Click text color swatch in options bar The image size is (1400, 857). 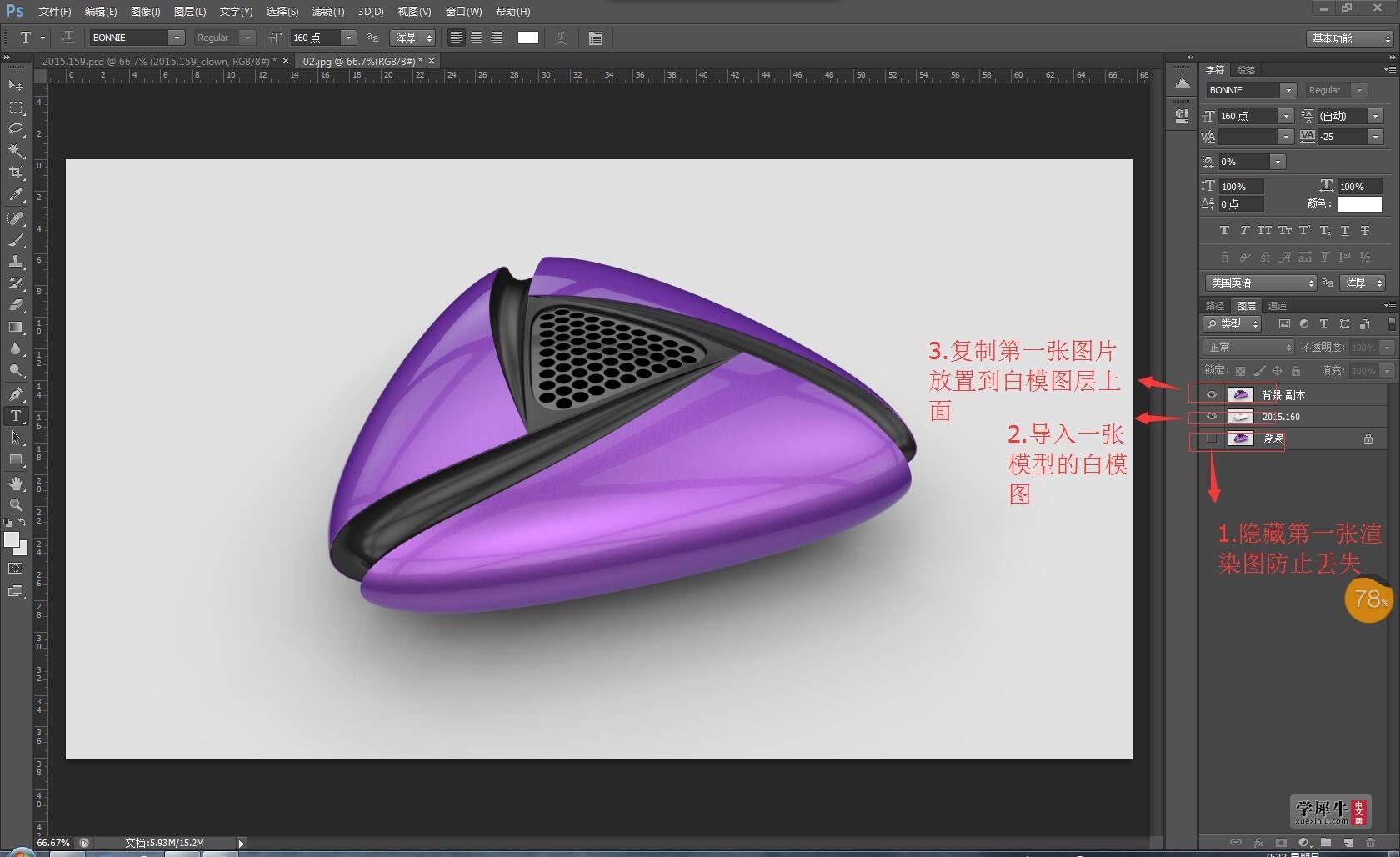(x=528, y=38)
